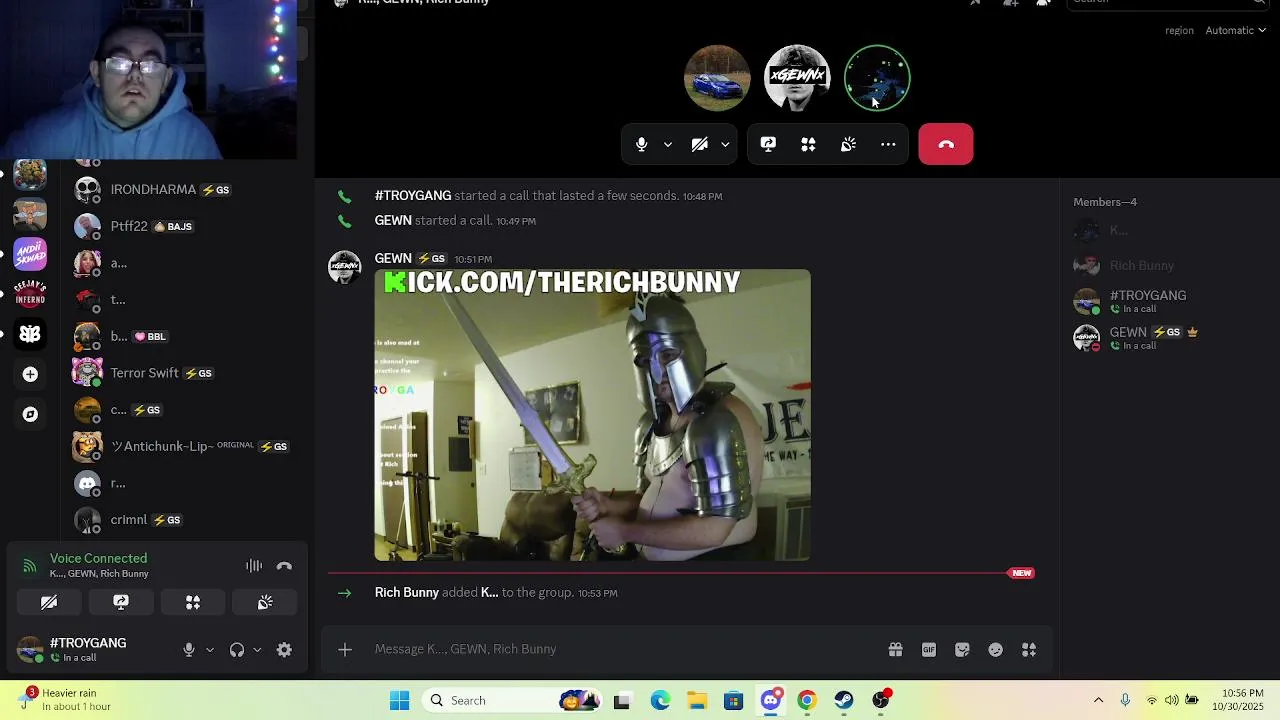Open input device arrow in user panel
The image size is (1280, 720).
click(x=209, y=650)
